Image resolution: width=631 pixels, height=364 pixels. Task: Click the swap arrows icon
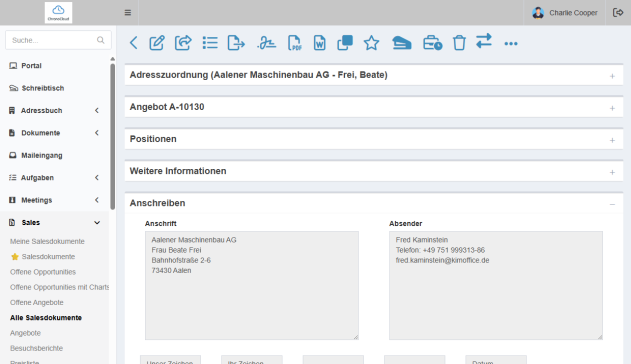pos(484,41)
